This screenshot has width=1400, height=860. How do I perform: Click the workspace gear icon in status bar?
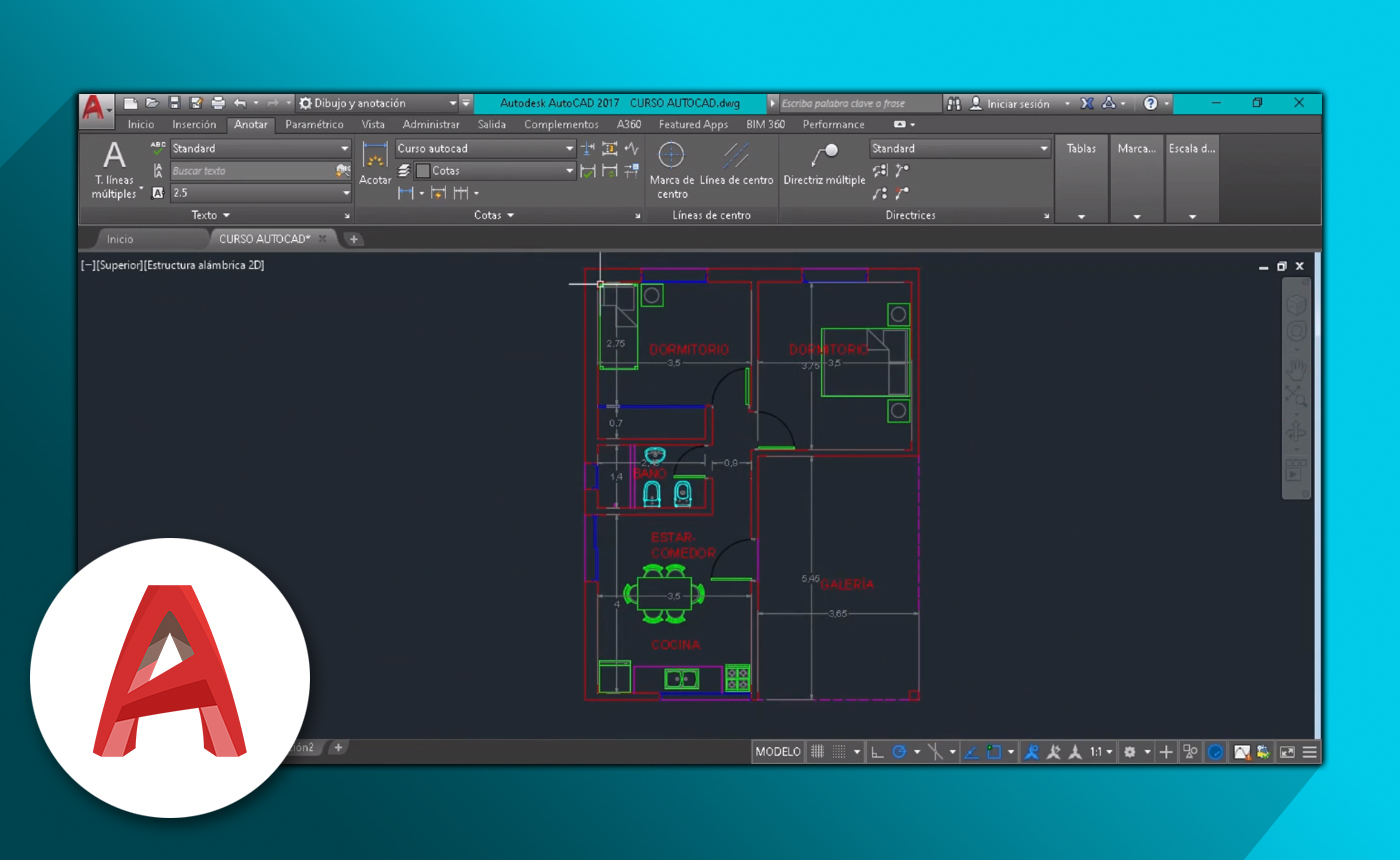1130,752
